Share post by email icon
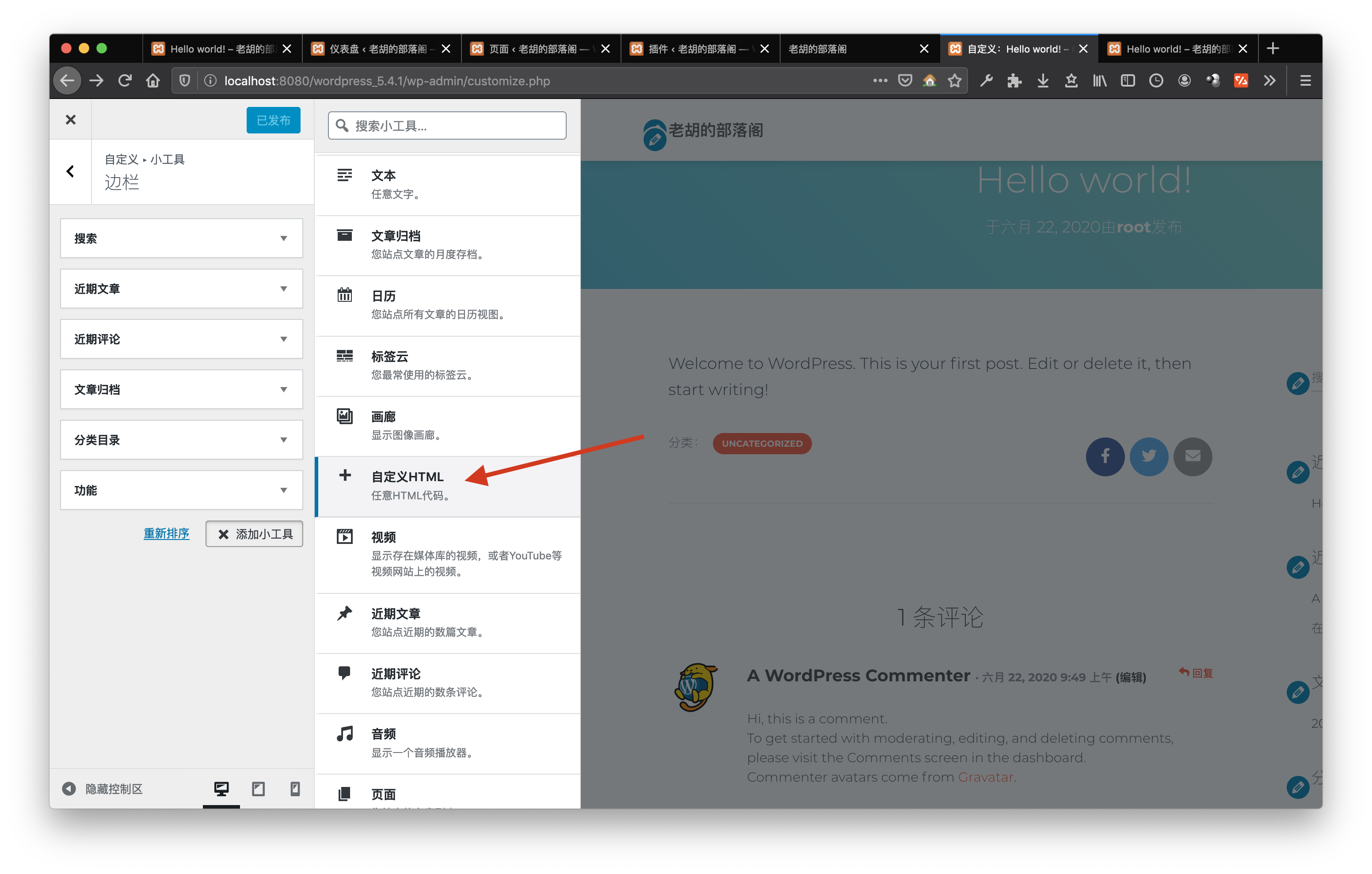The image size is (1372, 874). (x=1193, y=456)
